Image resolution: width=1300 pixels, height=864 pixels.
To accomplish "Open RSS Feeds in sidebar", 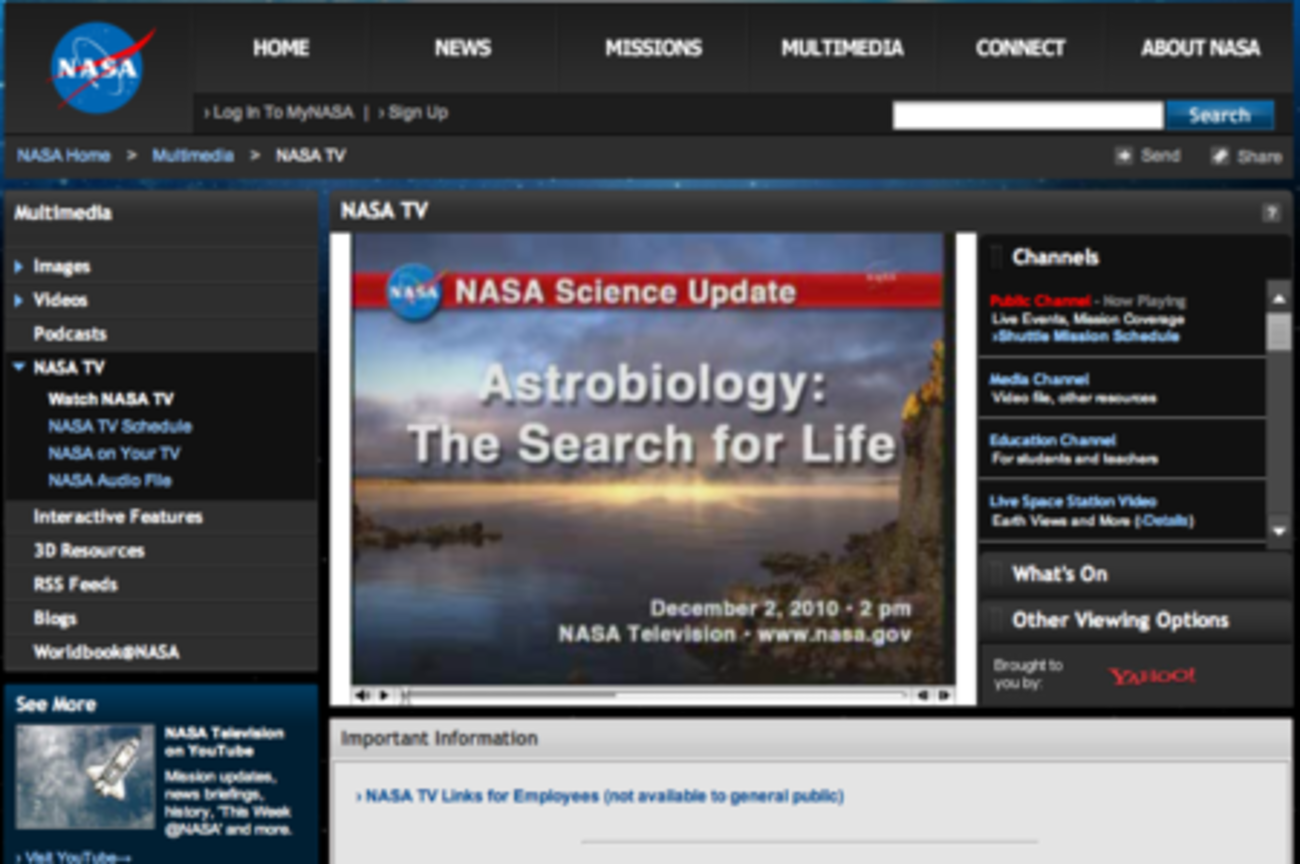I will [x=76, y=584].
